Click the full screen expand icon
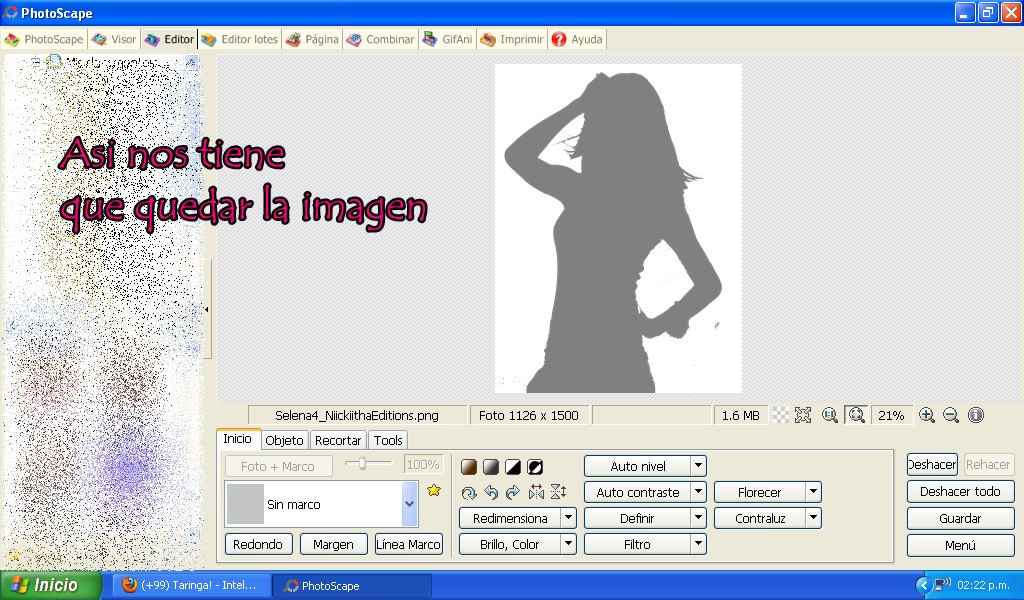Image resolution: width=1024 pixels, height=600 pixels. 803,415
